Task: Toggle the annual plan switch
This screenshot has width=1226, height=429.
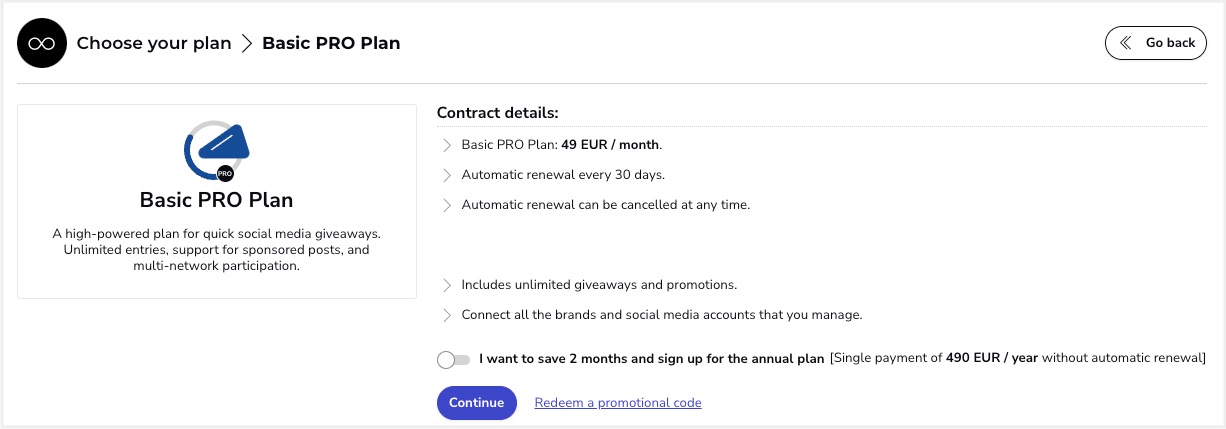Action: pos(453,359)
